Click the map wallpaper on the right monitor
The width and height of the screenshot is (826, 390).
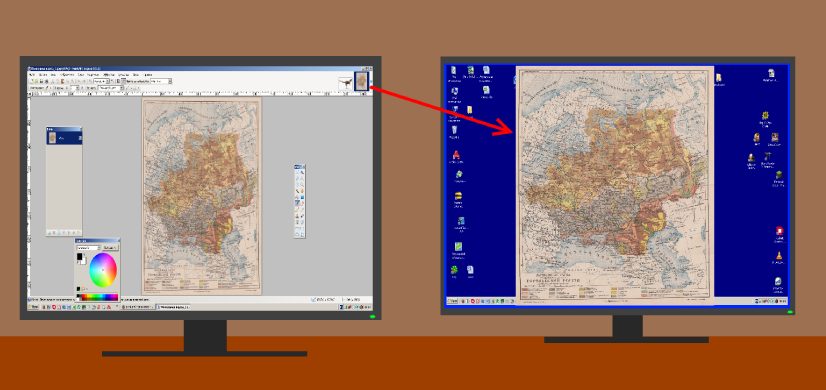(615, 185)
